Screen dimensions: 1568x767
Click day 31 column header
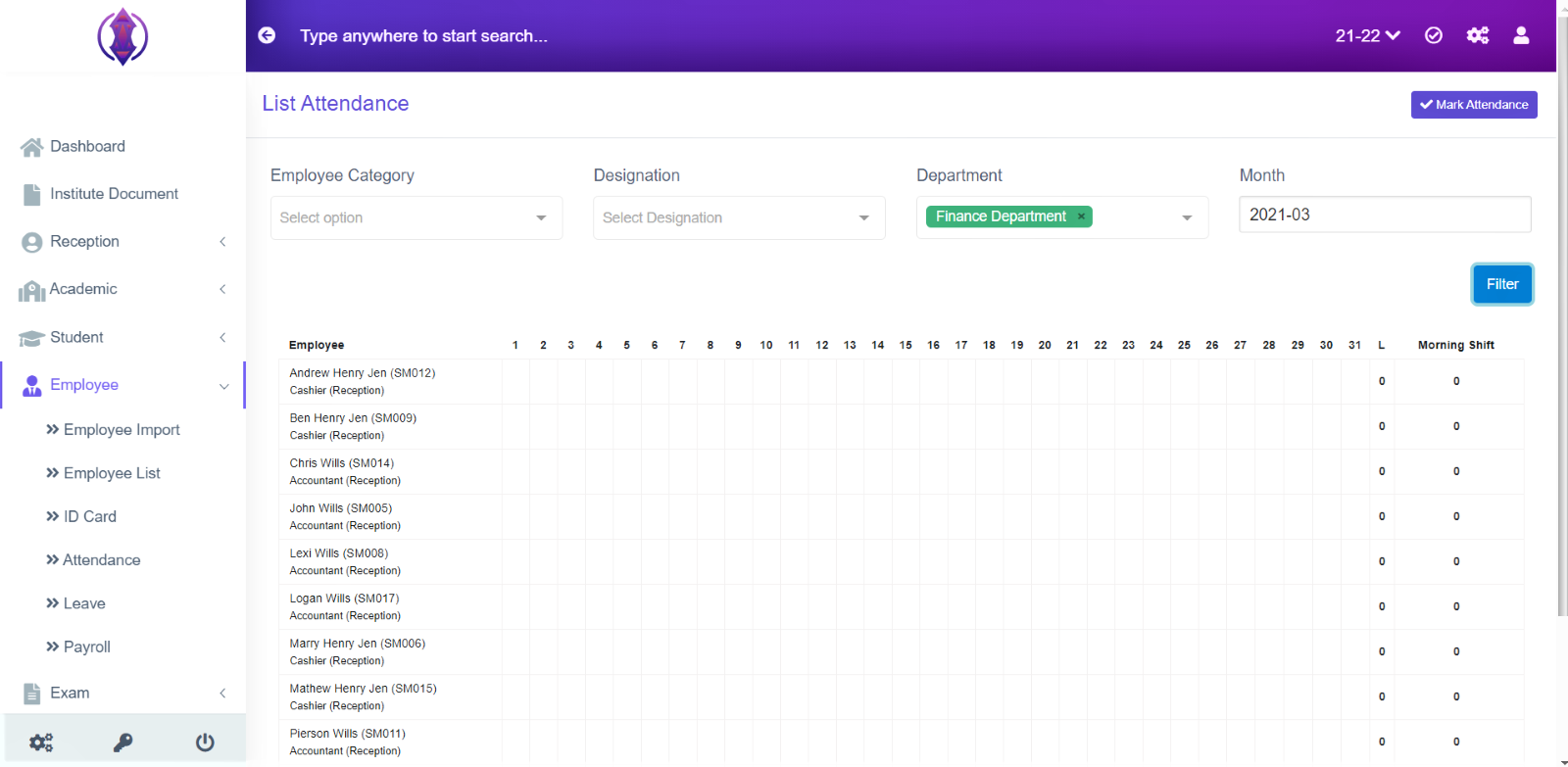[1354, 345]
